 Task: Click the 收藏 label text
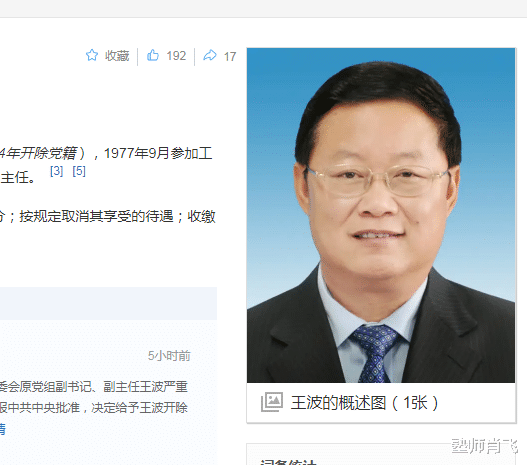tap(117, 56)
